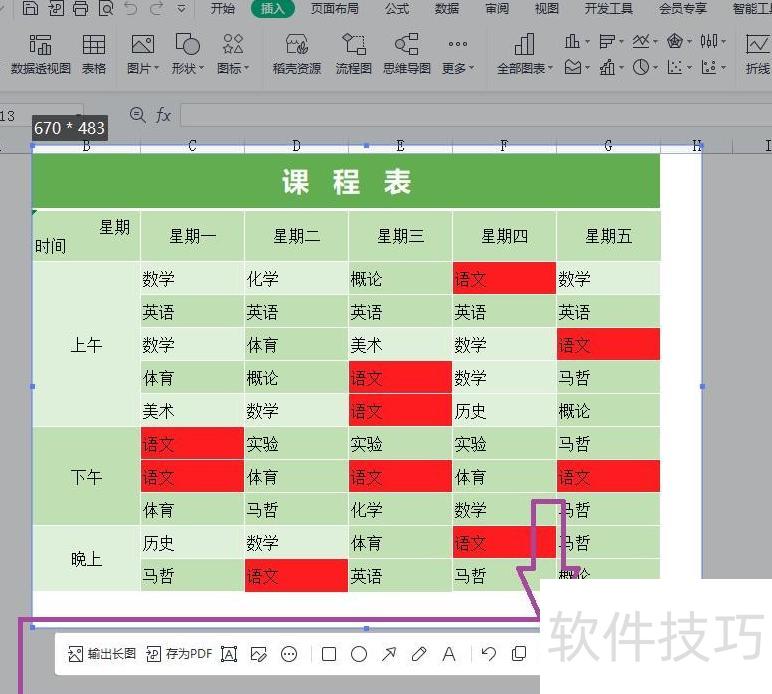Image resolution: width=772 pixels, height=694 pixels.
Task: Click the Save icon in quick access toolbar
Action: tap(31, 8)
